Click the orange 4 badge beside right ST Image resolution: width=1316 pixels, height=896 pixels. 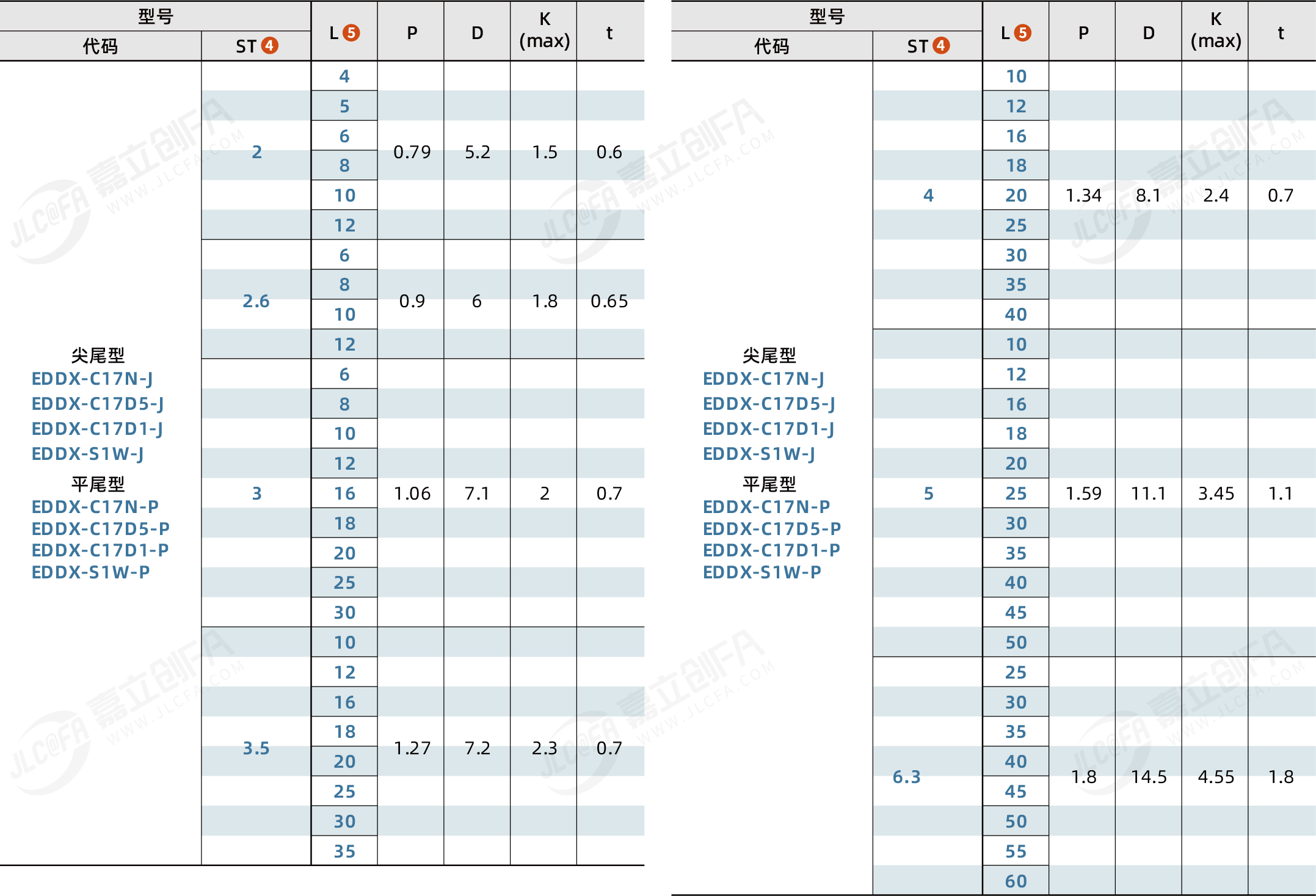click(941, 46)
